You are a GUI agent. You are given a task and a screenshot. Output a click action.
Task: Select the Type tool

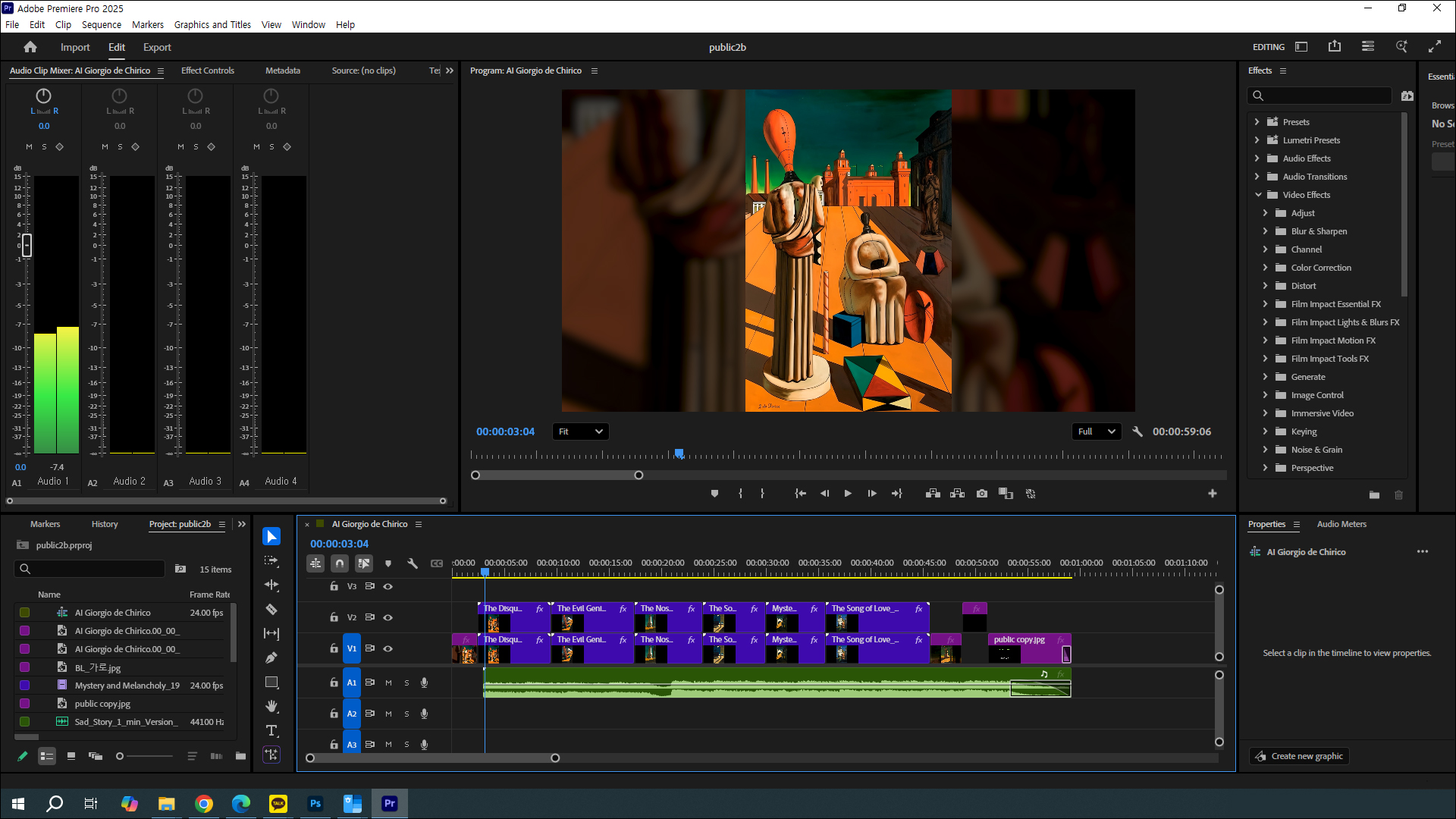271,731
